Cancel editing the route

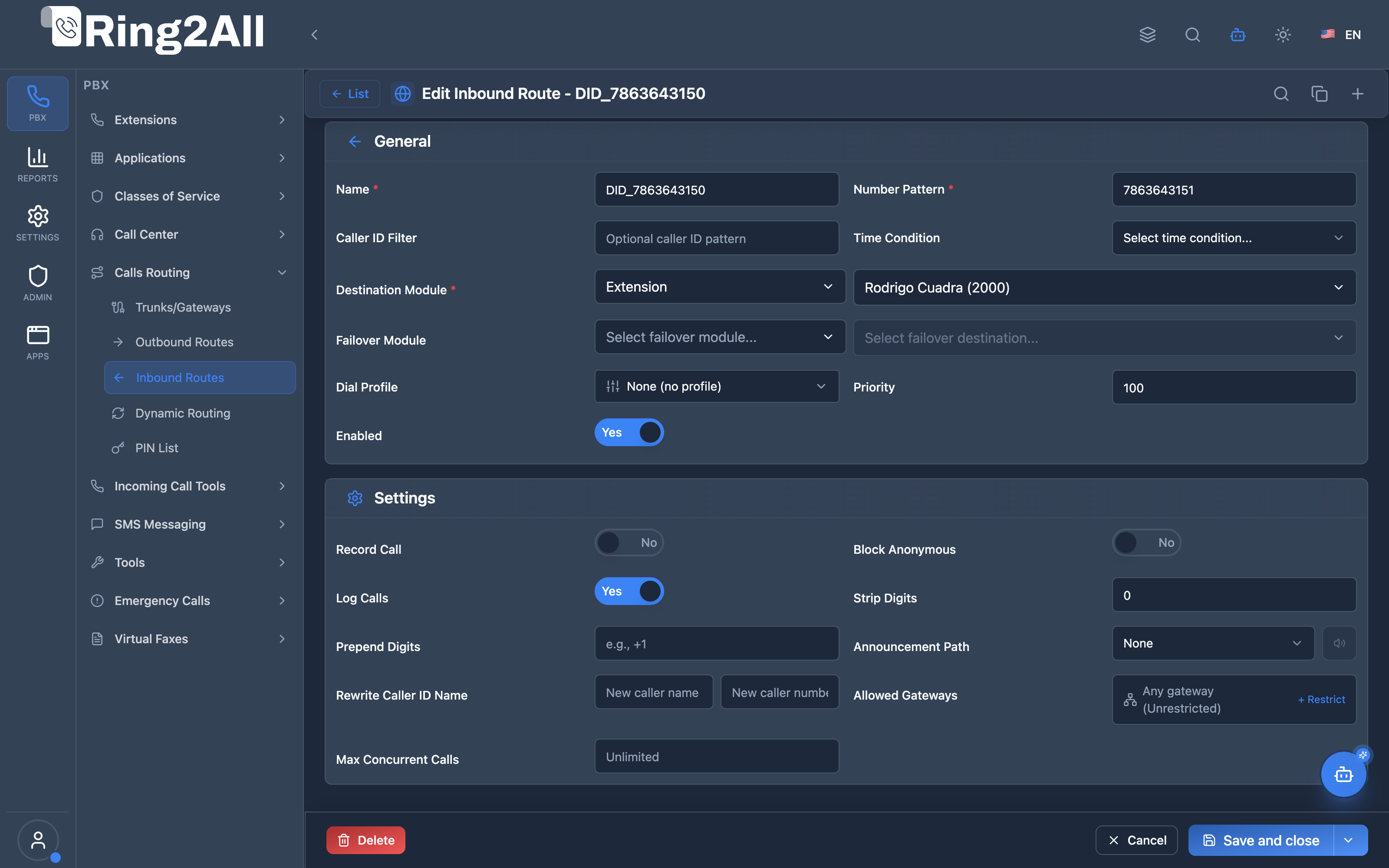(x=1136, y=841)
